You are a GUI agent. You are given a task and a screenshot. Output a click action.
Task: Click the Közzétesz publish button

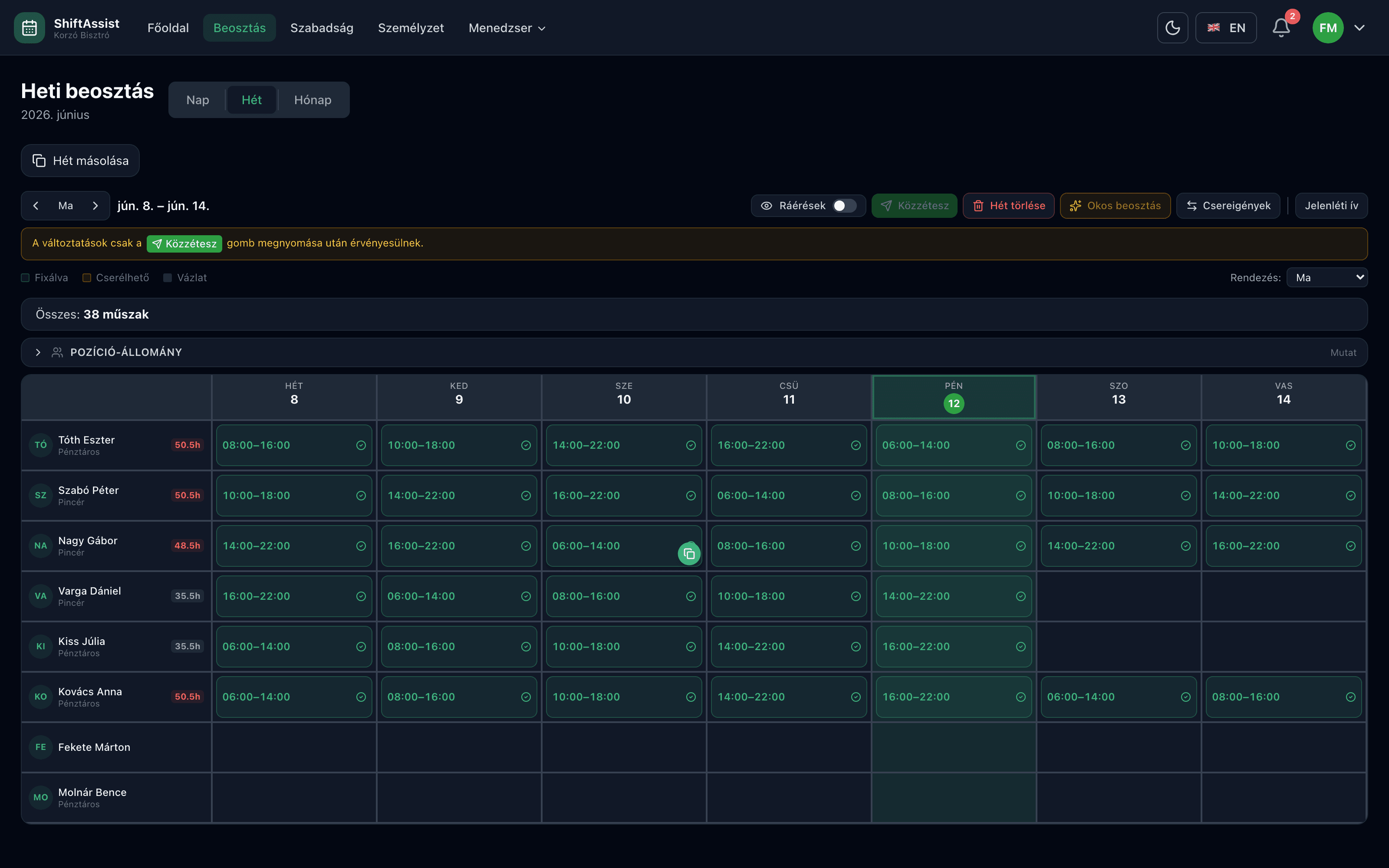pos(914,206)
